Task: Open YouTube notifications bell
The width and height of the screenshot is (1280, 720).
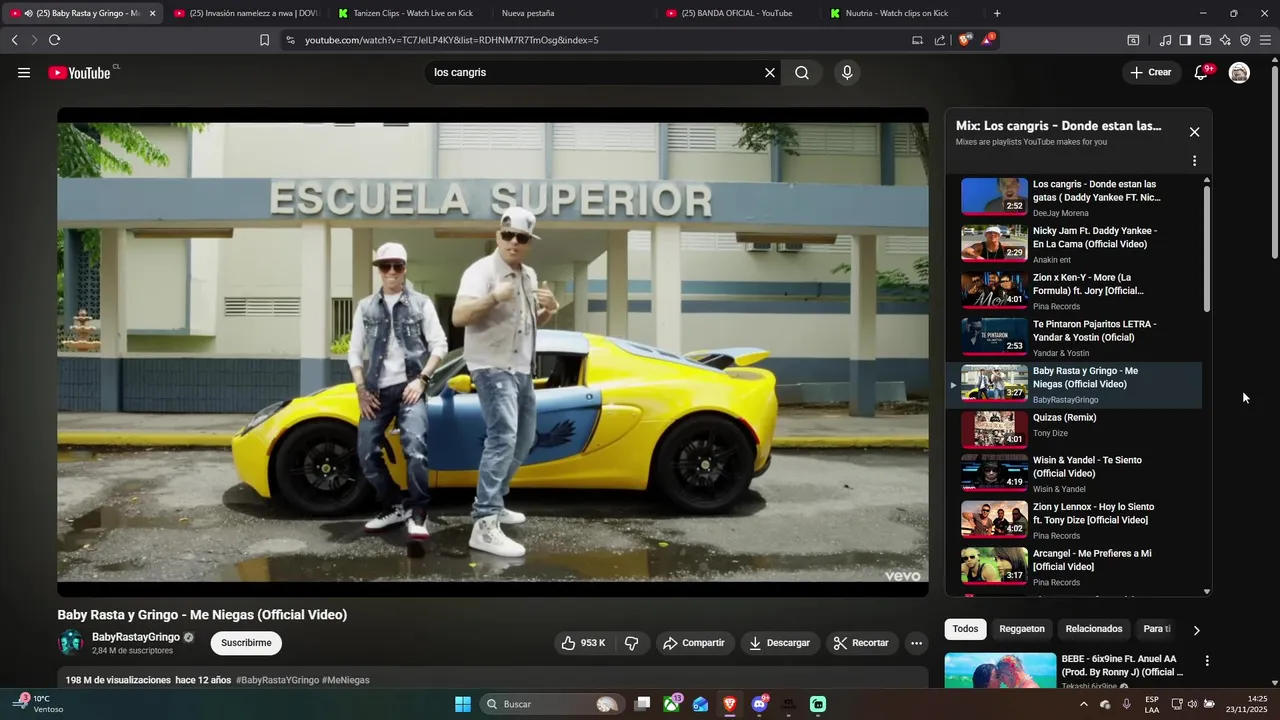Action: point(1202,72)
